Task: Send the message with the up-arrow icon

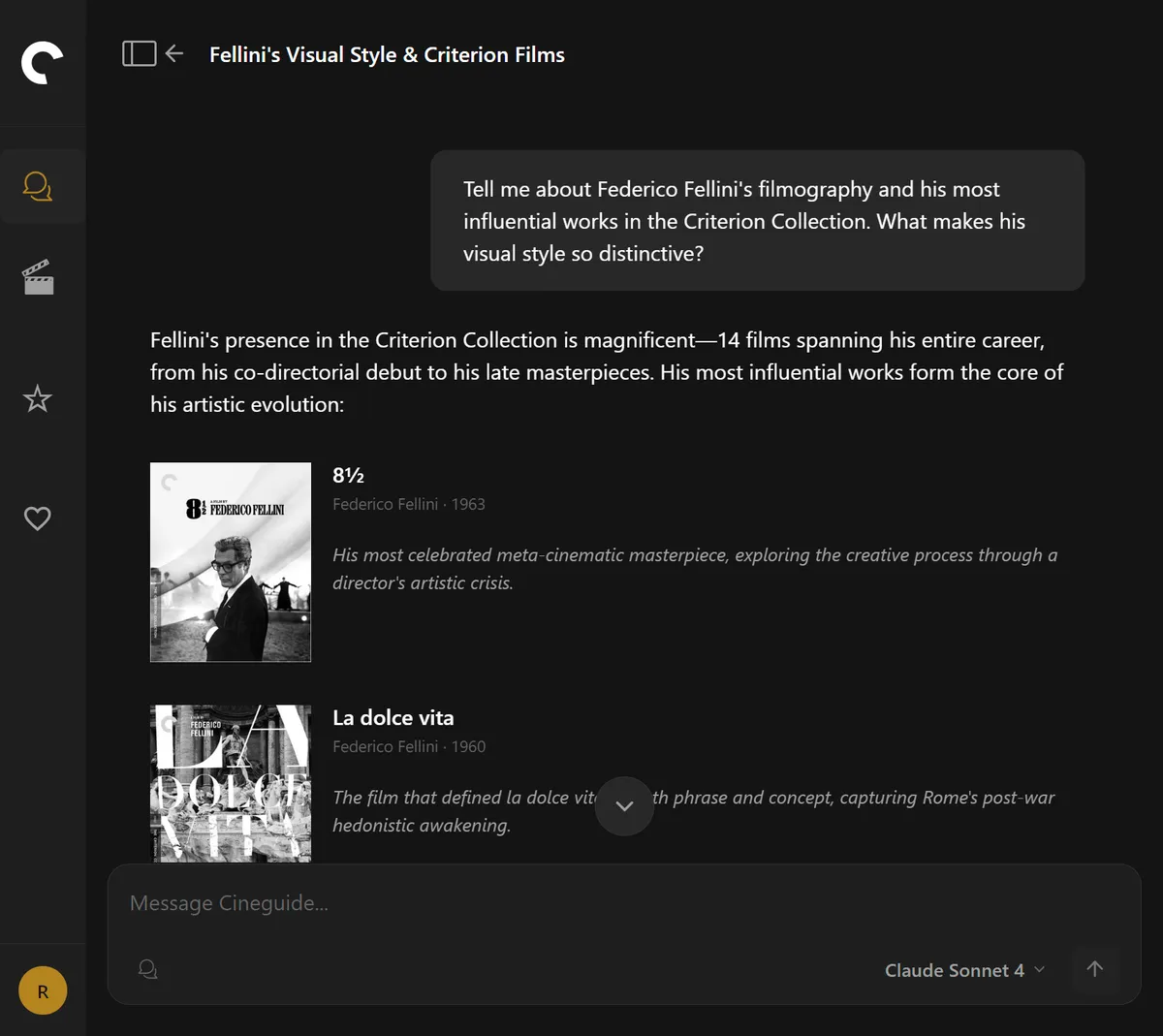Action: pos(1095,969)
